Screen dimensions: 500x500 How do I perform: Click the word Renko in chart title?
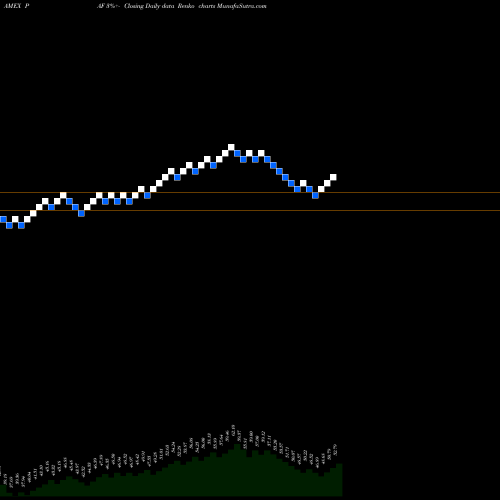[x=186, y=6]
